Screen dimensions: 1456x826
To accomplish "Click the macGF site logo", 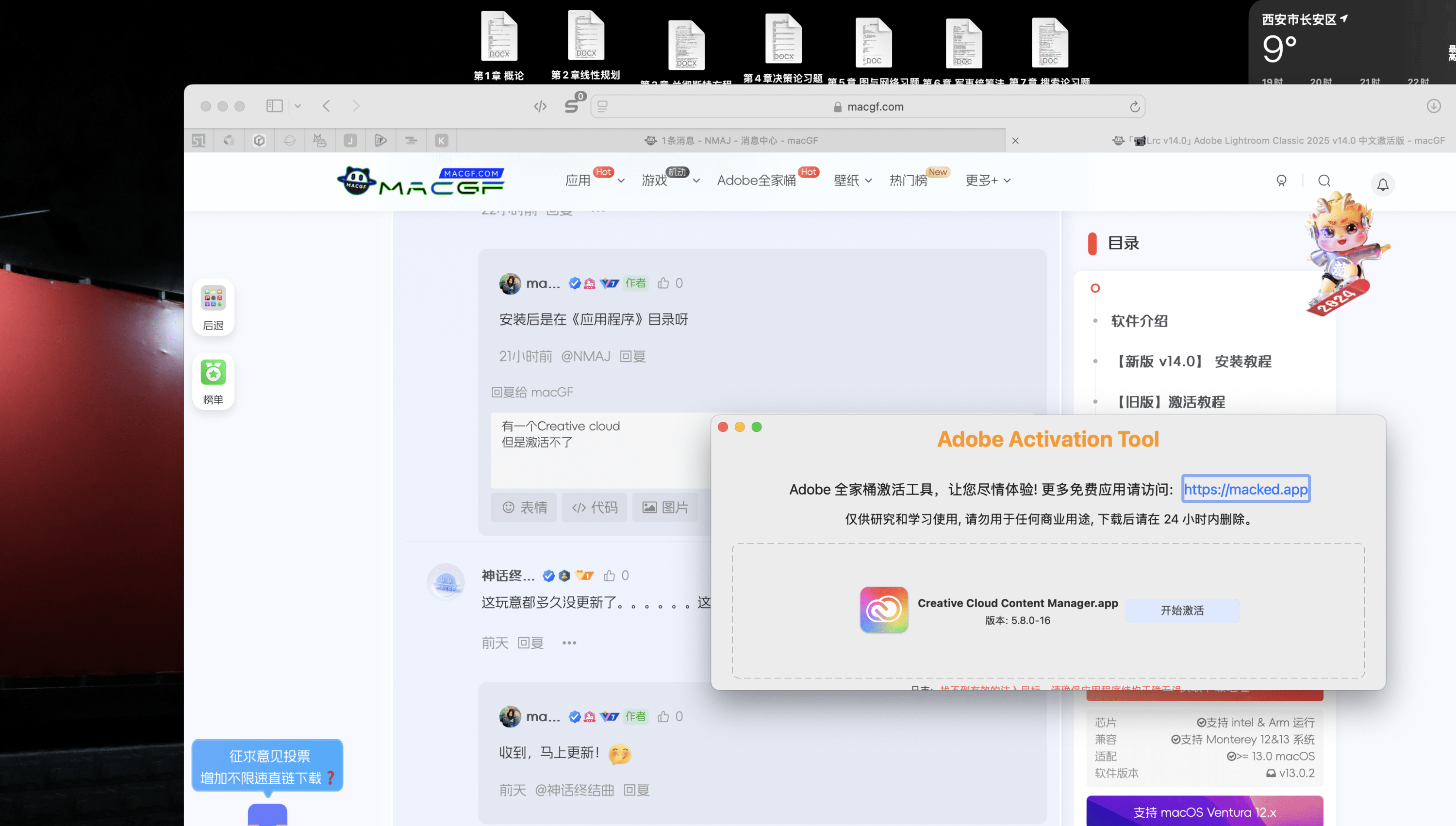I will [x=420, y=181].
